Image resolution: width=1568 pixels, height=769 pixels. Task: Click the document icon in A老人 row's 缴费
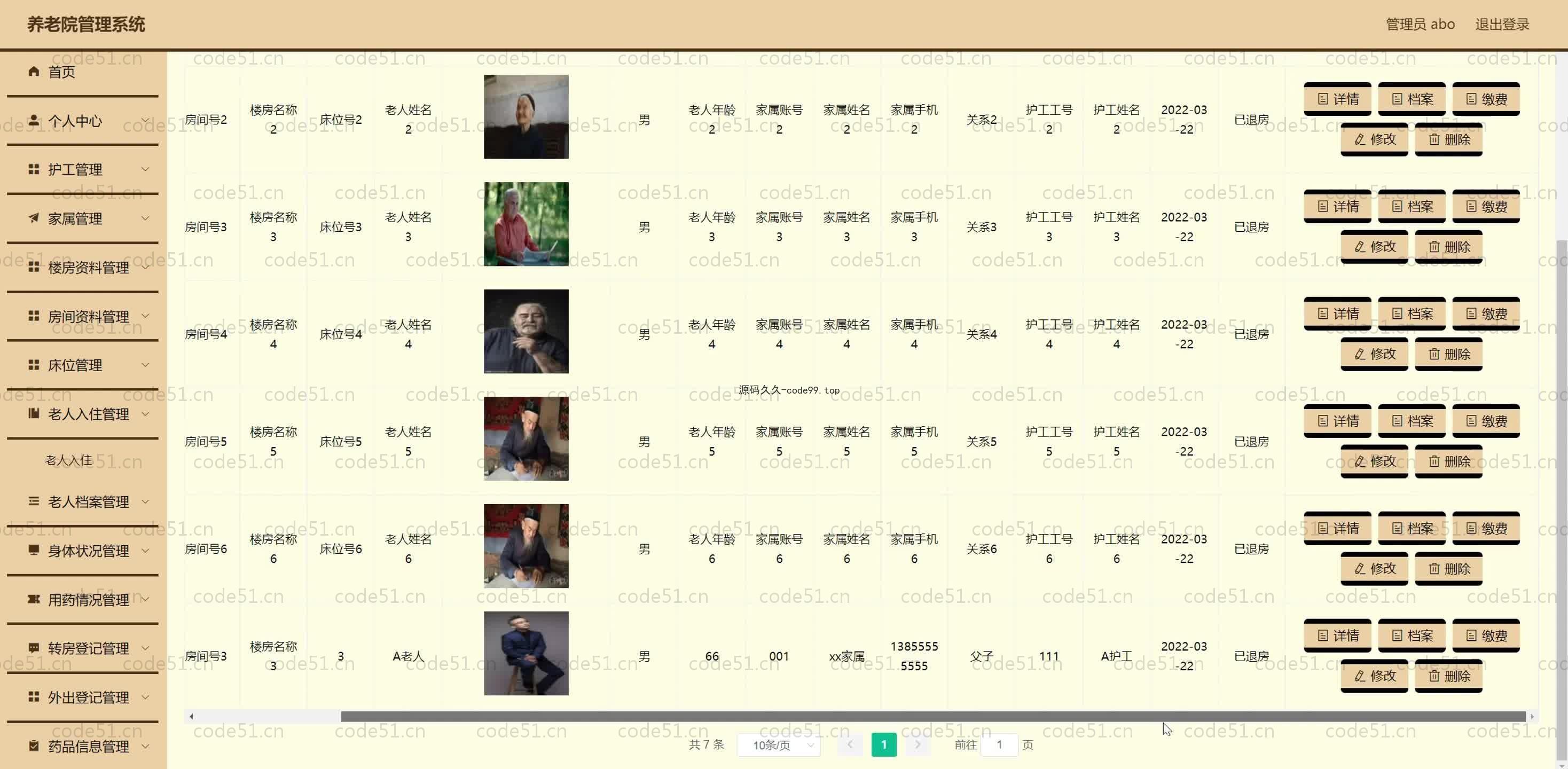click(x=1471, y=635)
